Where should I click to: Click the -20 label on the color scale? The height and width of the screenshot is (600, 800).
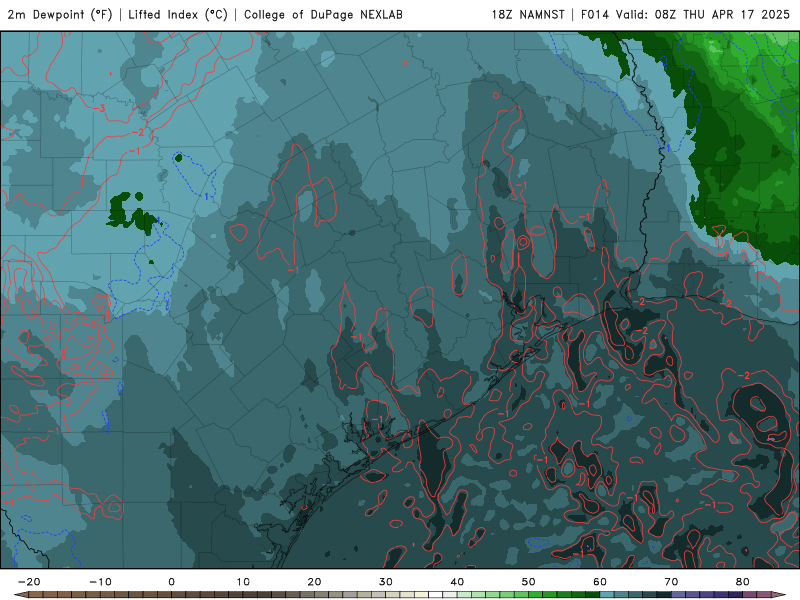coord(29,582)
